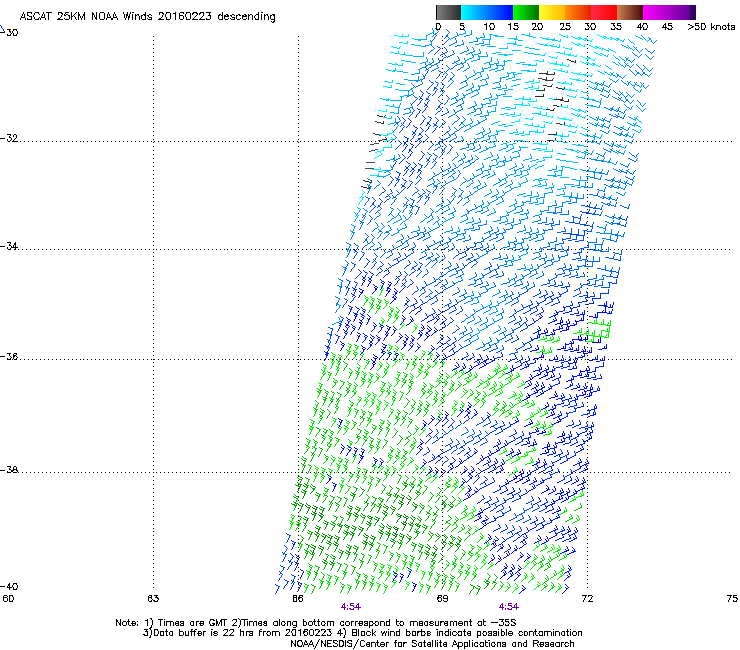Click the -32 latitude axis label
Viewport: 740px width, 650px height.
coord(9,138)
